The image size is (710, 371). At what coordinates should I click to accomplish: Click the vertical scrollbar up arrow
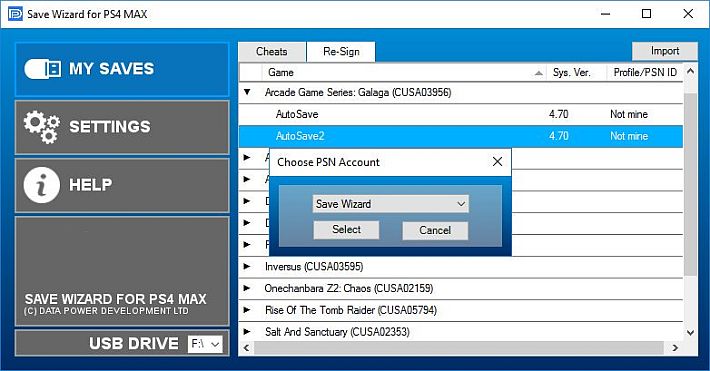[690, 71]
